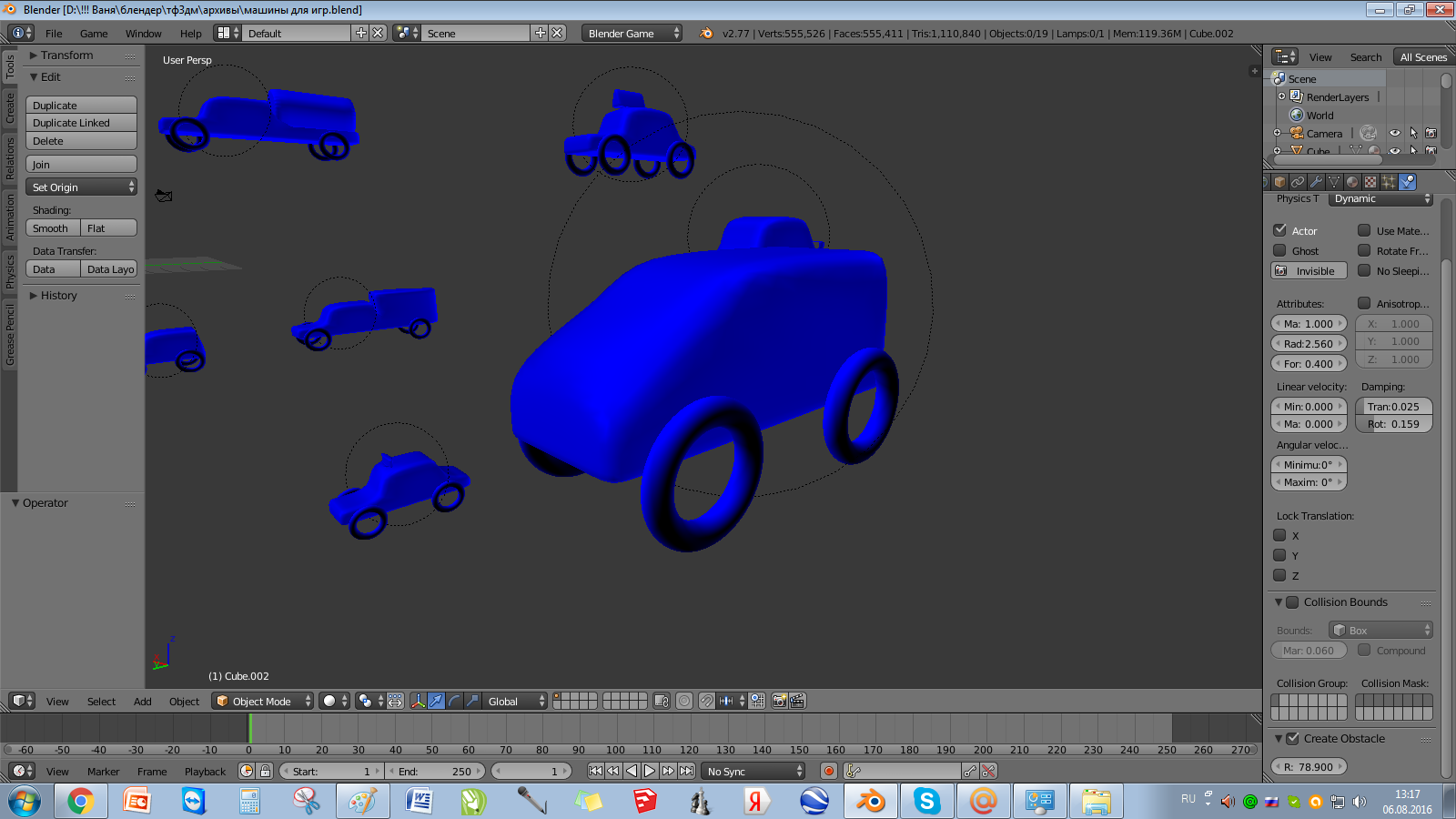
Task: Open the Modifiers properties tab wrench icon
Action: [x=1317, y=182]
